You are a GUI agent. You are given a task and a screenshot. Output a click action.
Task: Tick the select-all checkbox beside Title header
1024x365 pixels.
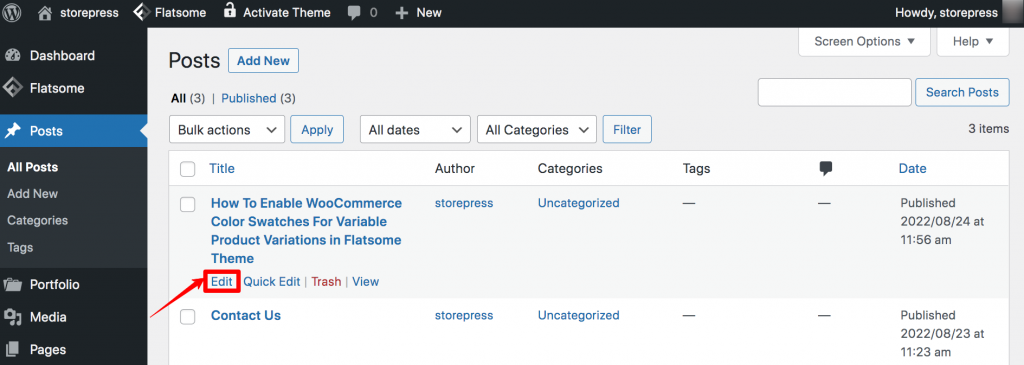click(x=187, y=169)
